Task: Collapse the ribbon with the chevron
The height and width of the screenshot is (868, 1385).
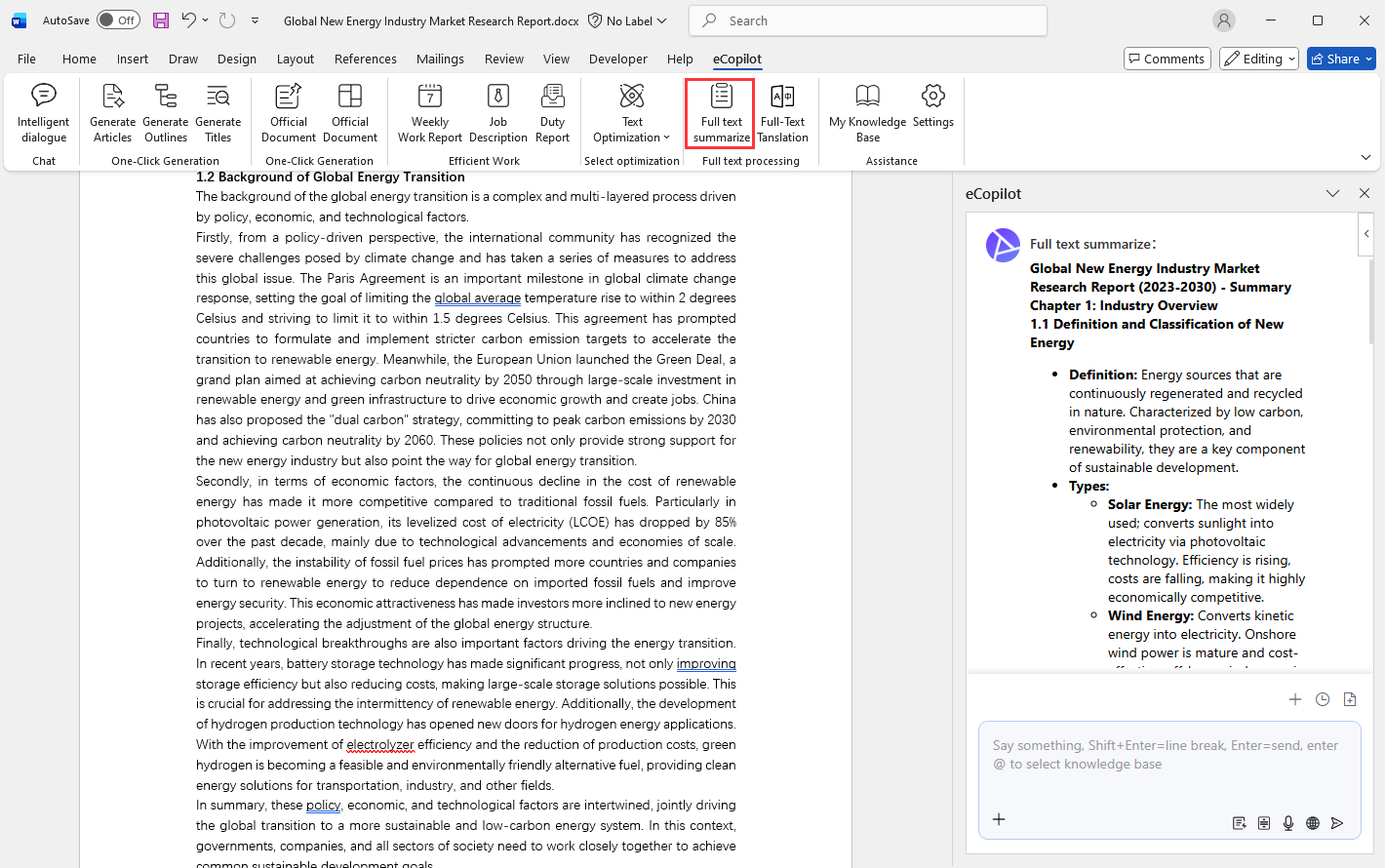Action: (1365, 156)
